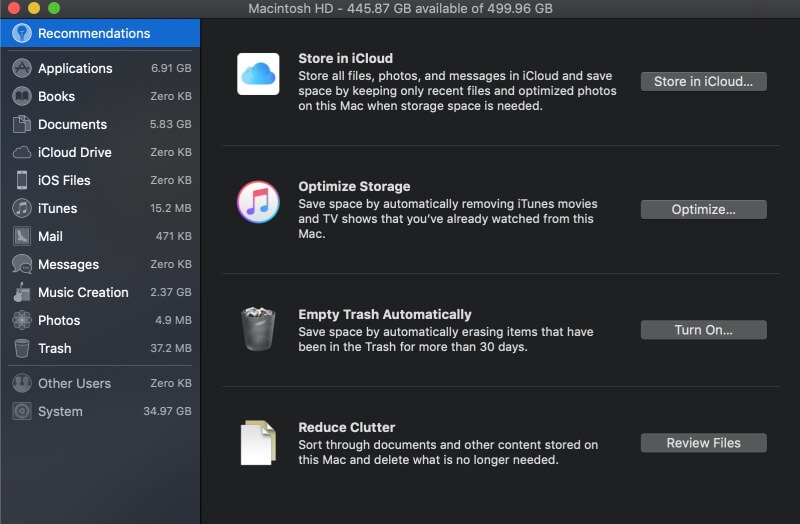Open the Mail stamp icon
The height and width of the screenshot is (524, 800).
pyautogui.click(x=21, y=236)
